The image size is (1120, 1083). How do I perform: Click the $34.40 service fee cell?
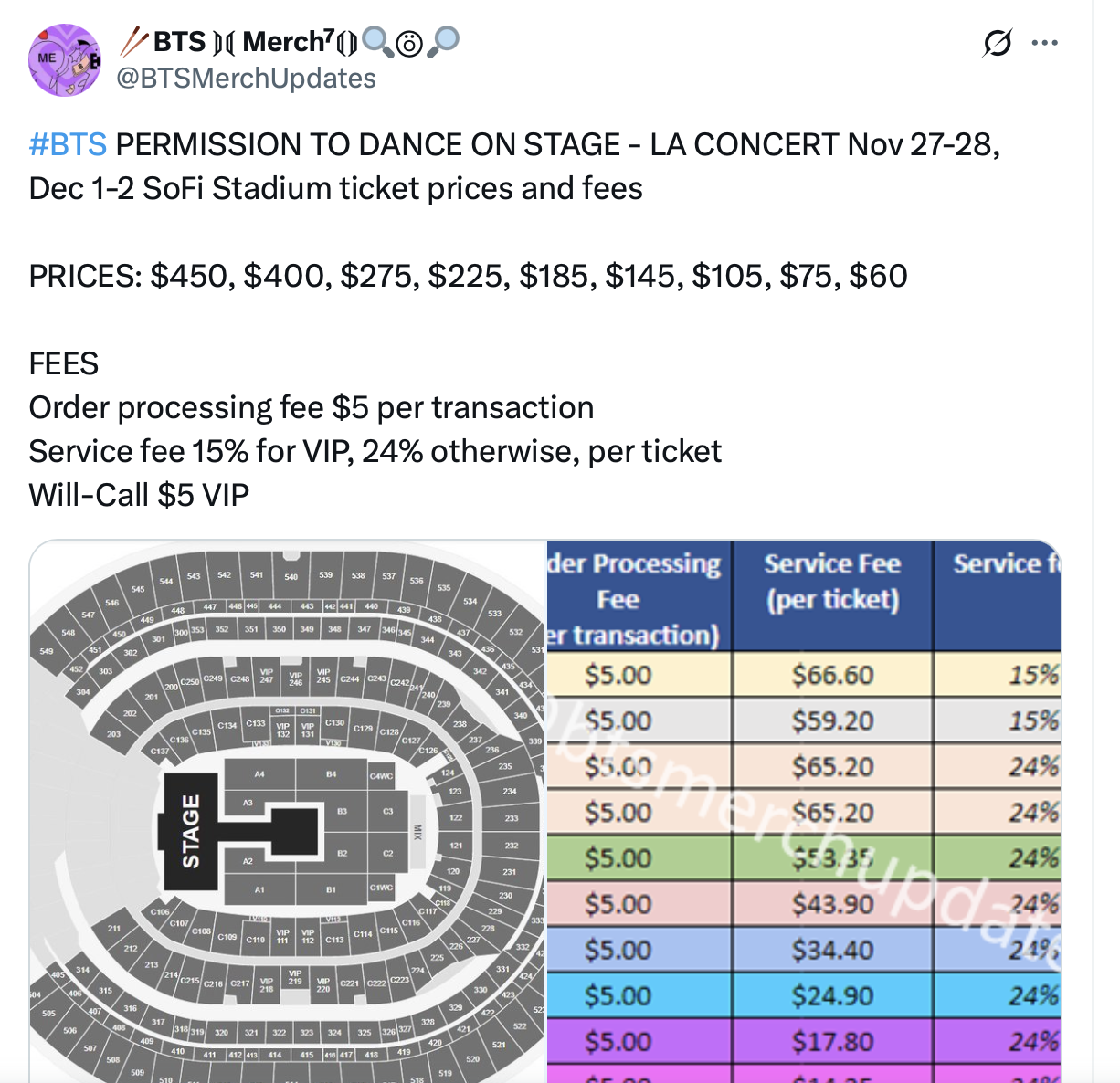[832, 950]
